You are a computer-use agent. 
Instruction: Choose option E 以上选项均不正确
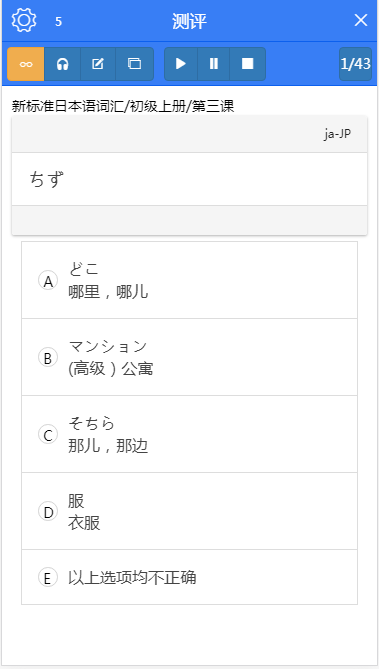tap(190, 578)
